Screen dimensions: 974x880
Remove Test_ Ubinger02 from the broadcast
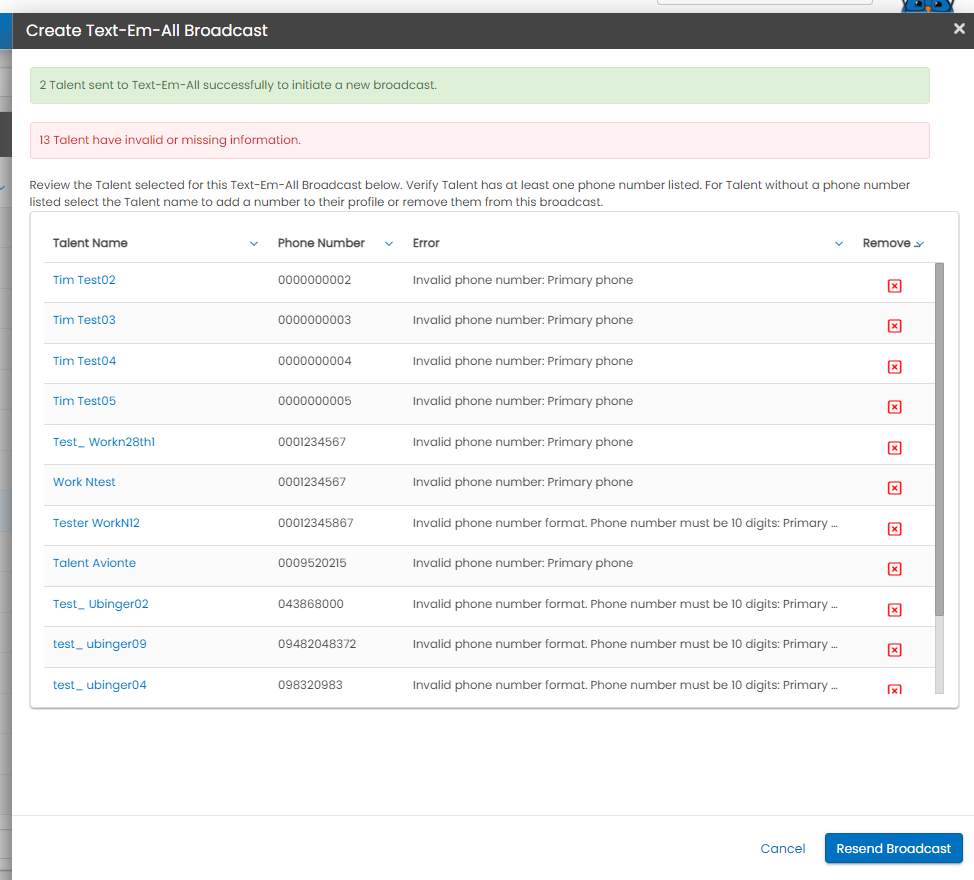click(894, 610)
